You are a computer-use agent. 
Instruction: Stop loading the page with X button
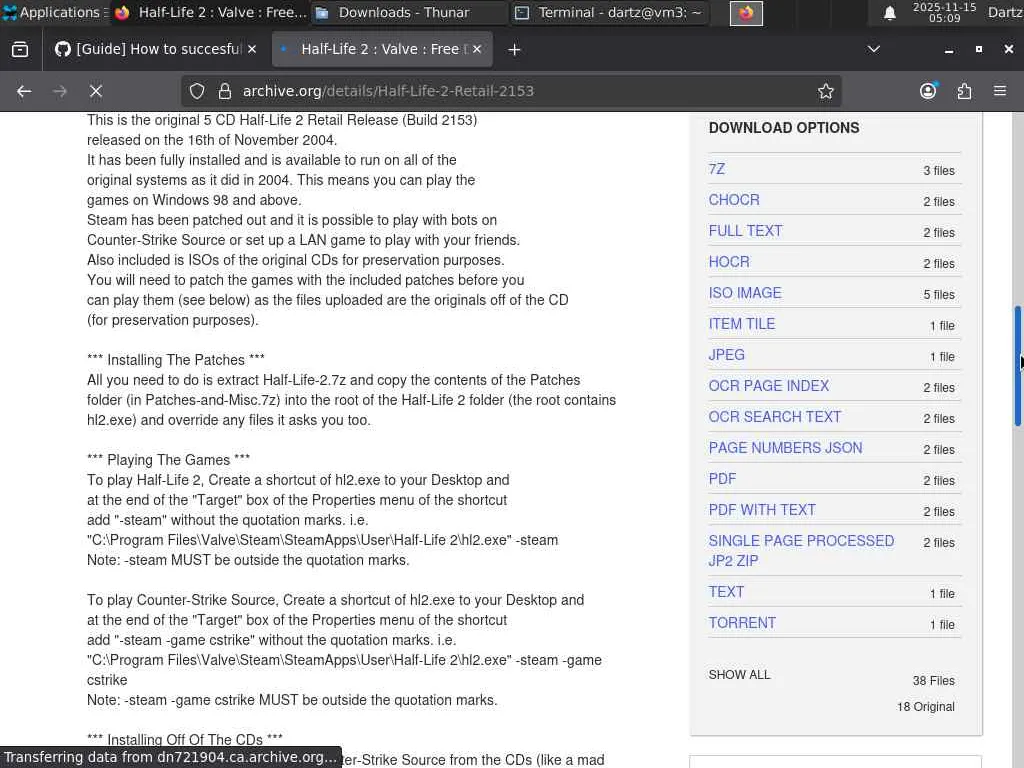96,91
